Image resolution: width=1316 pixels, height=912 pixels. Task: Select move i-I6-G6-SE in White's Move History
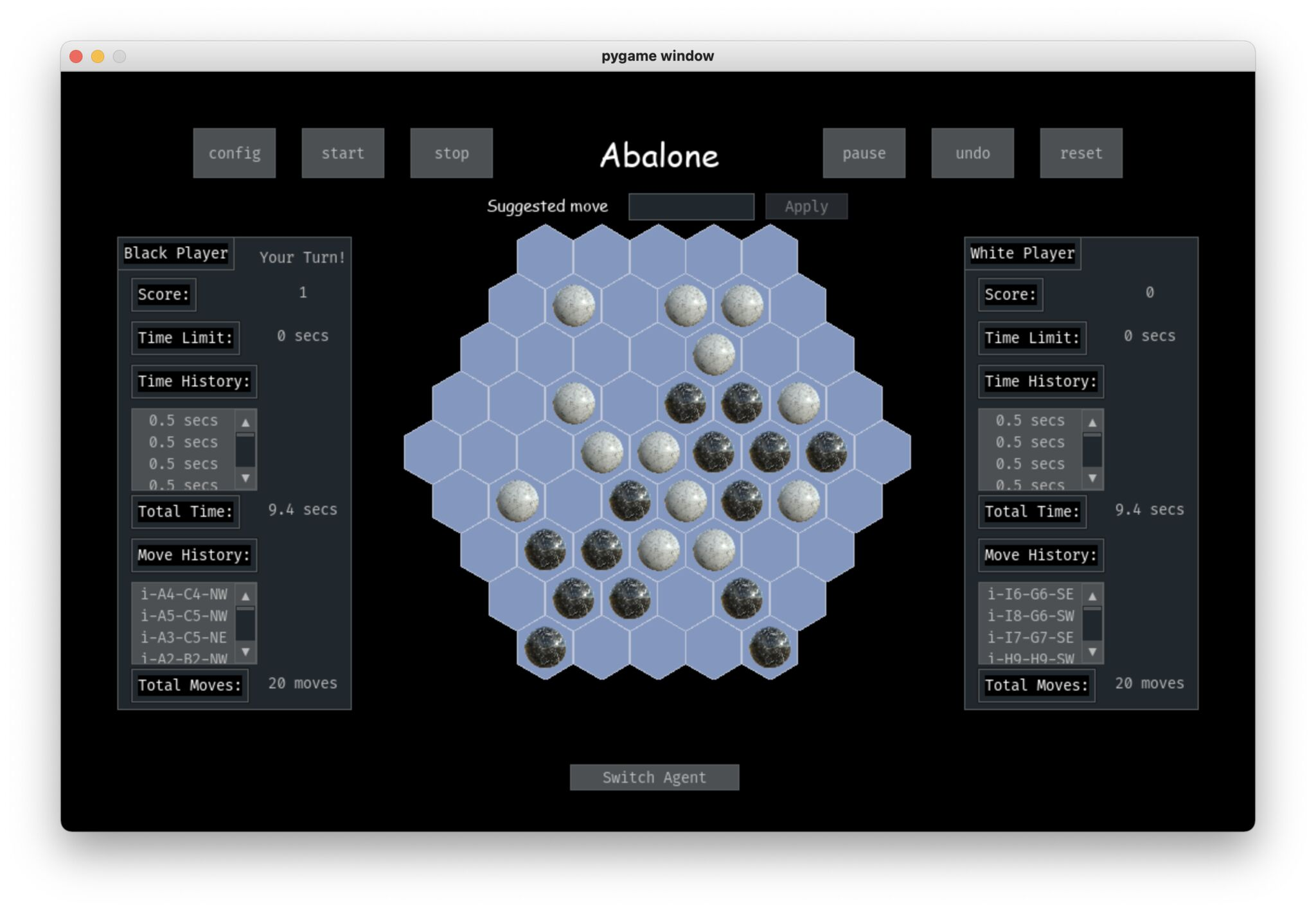[1030, 595]
